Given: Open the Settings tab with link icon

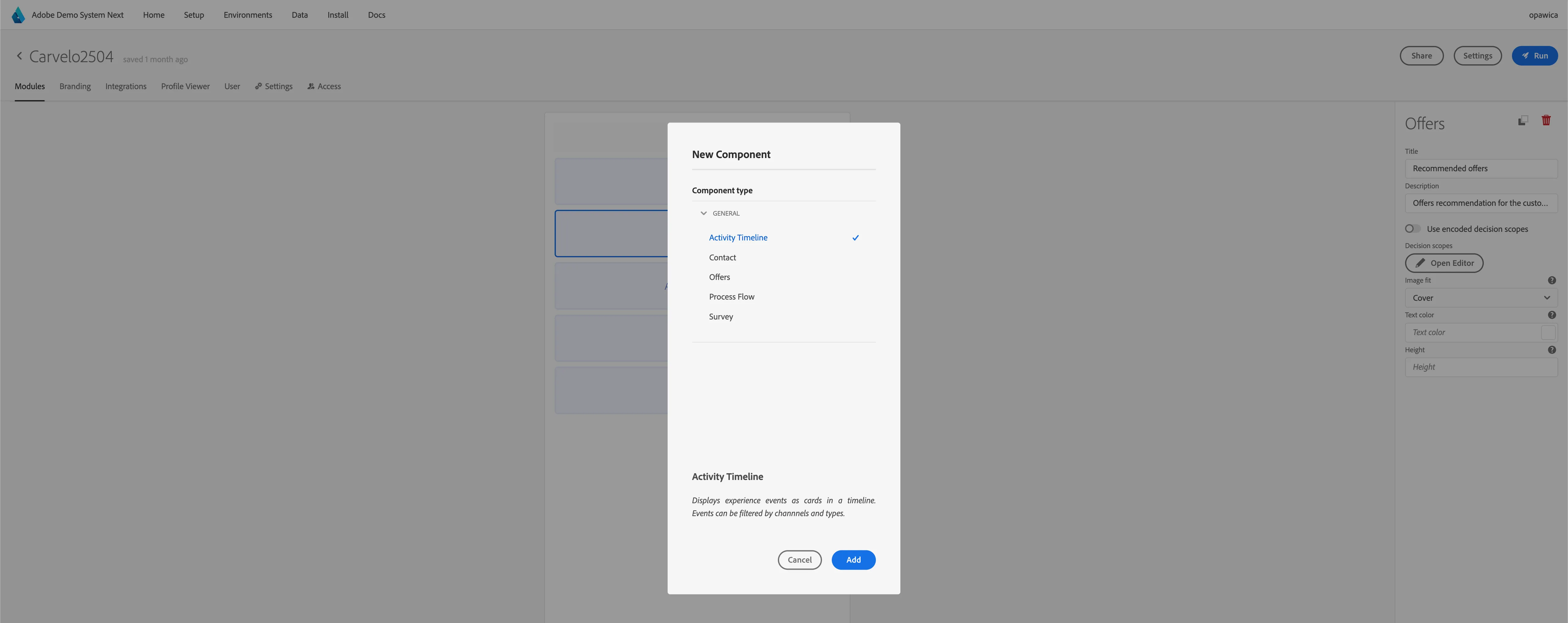Looking at the screenshot, I should (273, 86).
